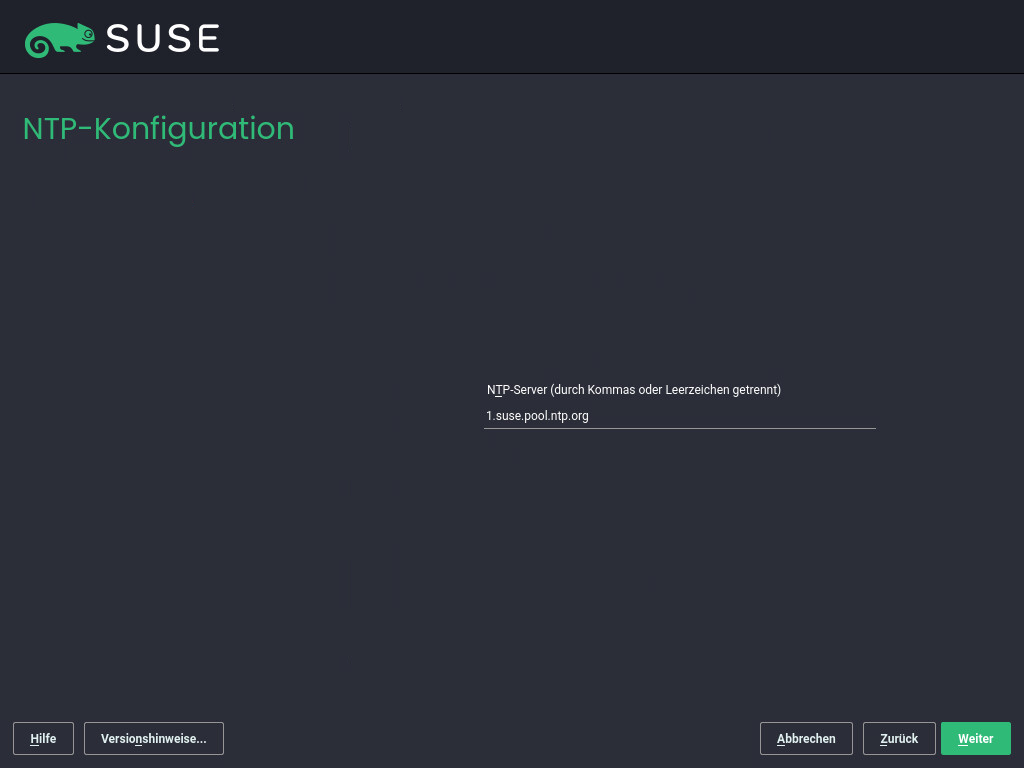
Task: Cancel installation via Abbrechen button
Action: [x=805, y=738]
